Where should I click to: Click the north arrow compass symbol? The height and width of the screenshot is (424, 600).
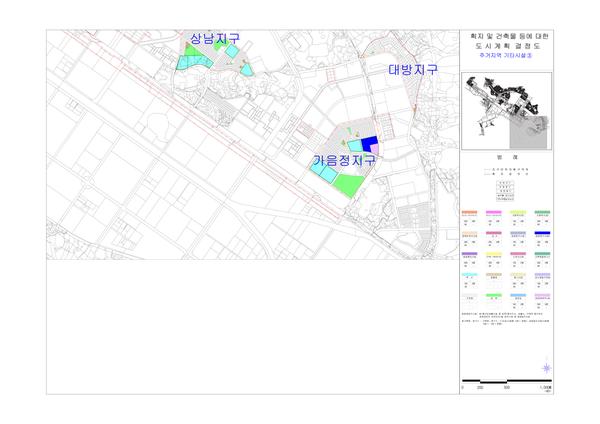coord(547,368)
